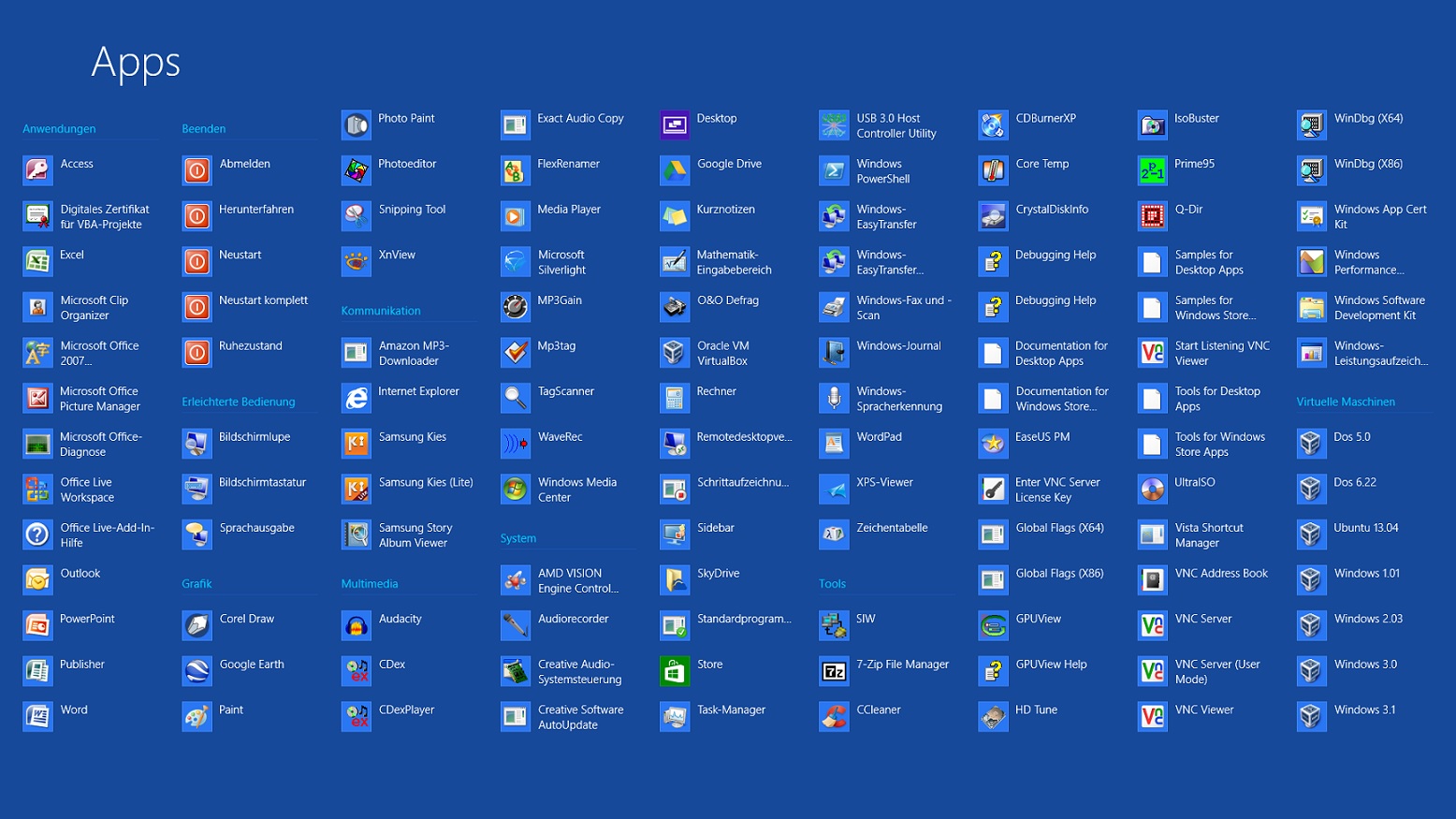1456x819 pixels.
Task: Start PowerPoint app
Action: 37,625
